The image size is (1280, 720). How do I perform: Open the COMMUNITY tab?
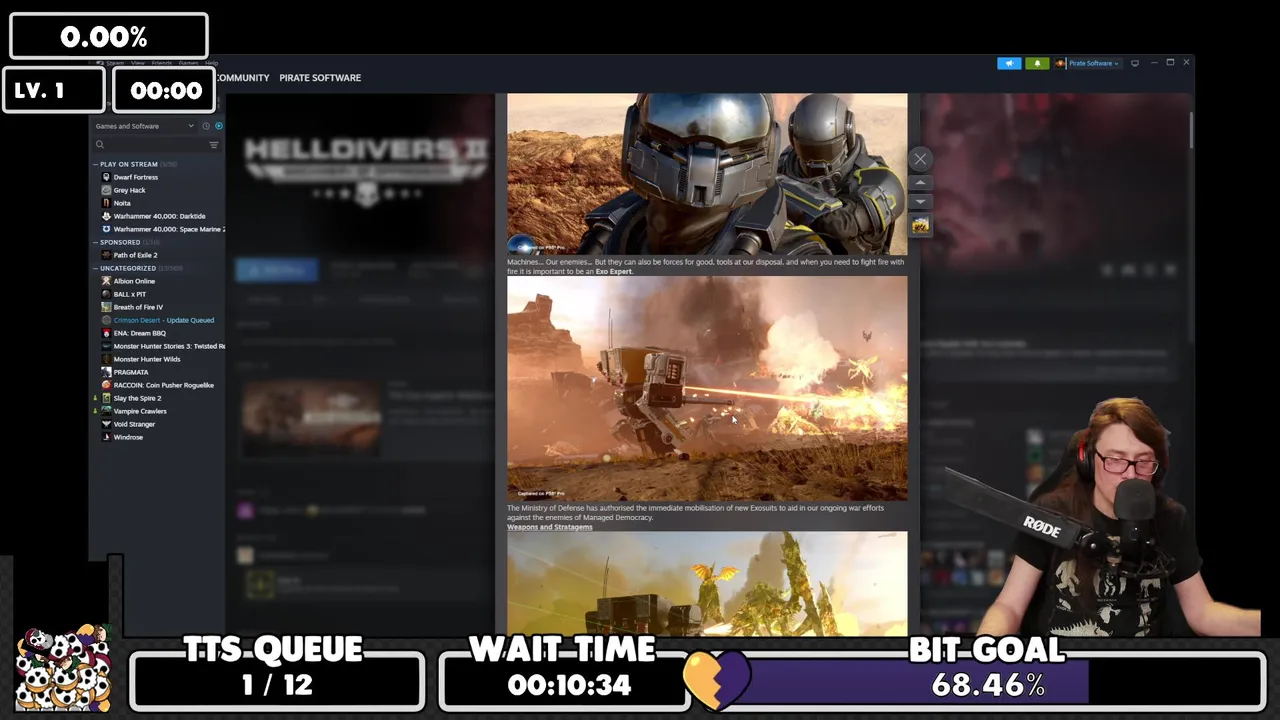coord(242,78)
